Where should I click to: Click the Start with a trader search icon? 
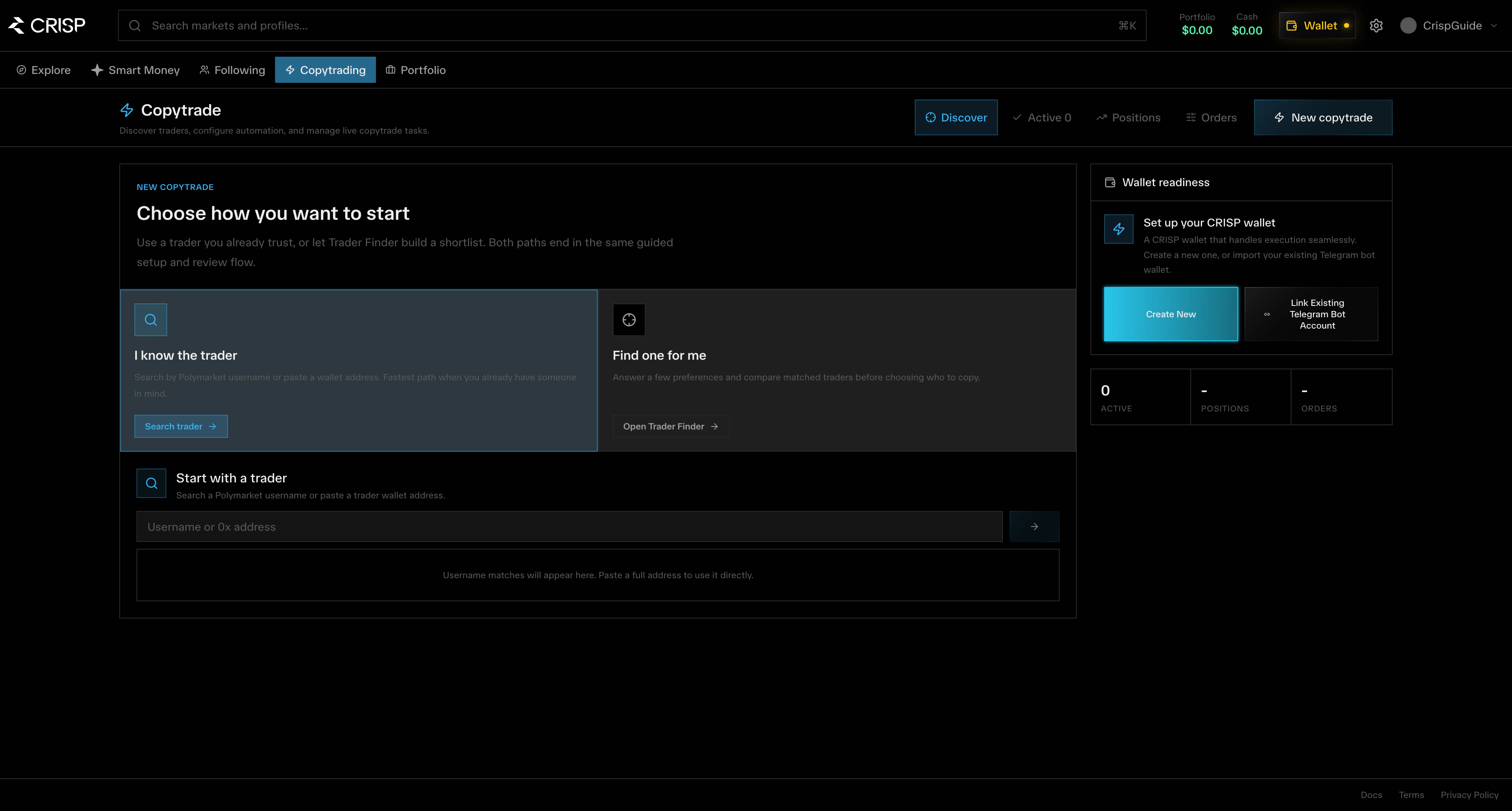pos(152,483)
